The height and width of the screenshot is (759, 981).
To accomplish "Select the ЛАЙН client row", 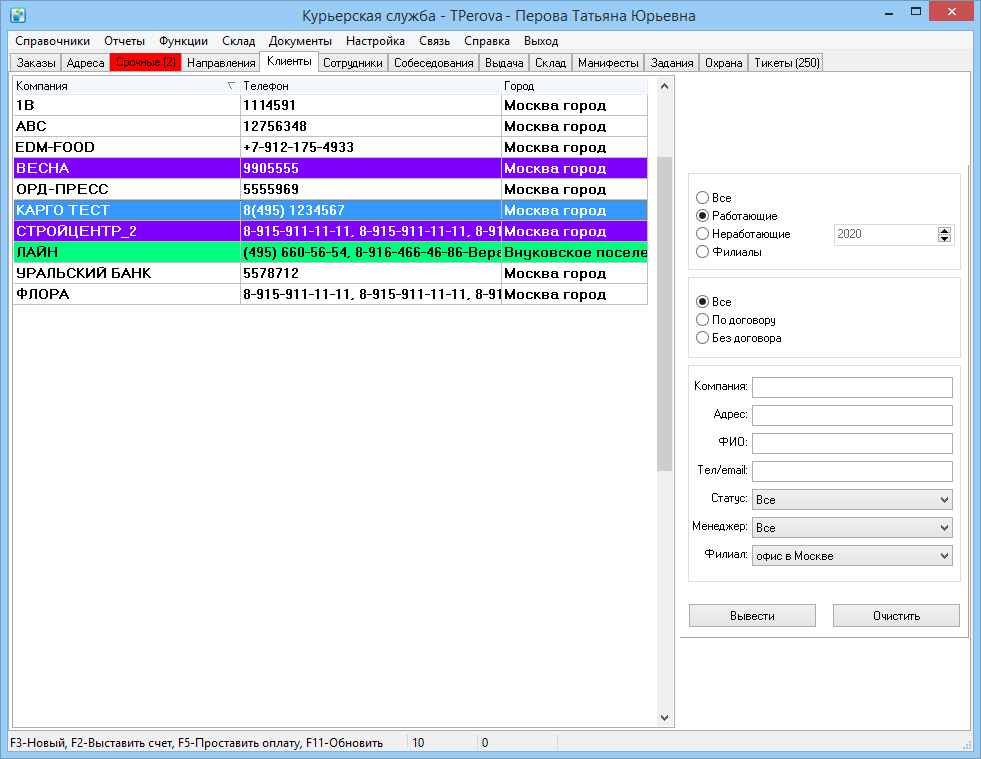I will 330,252.
